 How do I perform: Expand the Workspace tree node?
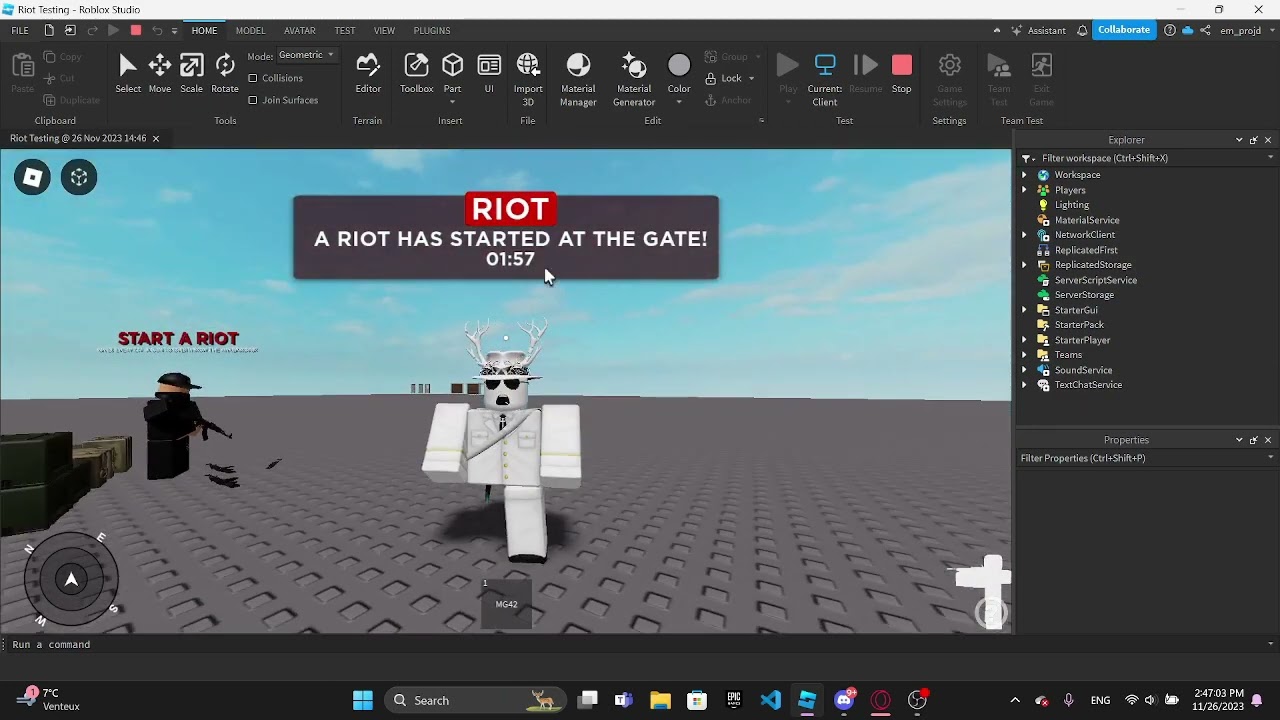pos(1024,175)
